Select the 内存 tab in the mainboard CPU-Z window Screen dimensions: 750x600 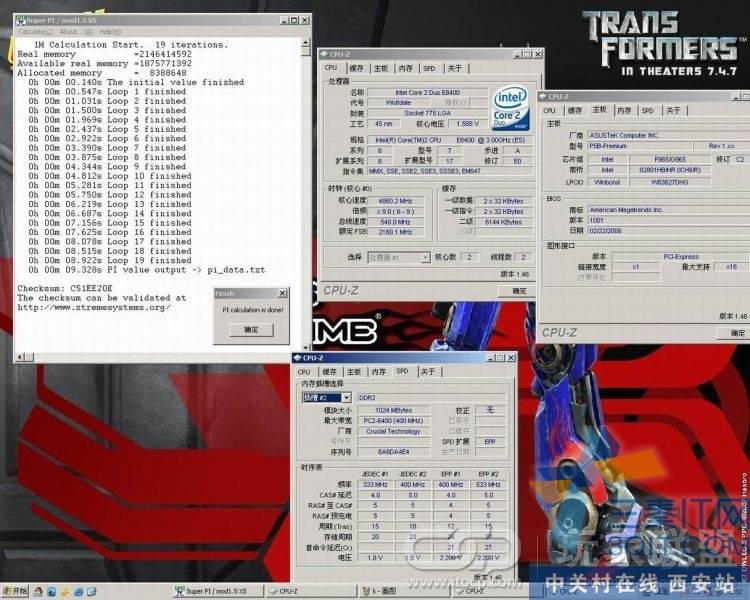[x=624, y=111]
